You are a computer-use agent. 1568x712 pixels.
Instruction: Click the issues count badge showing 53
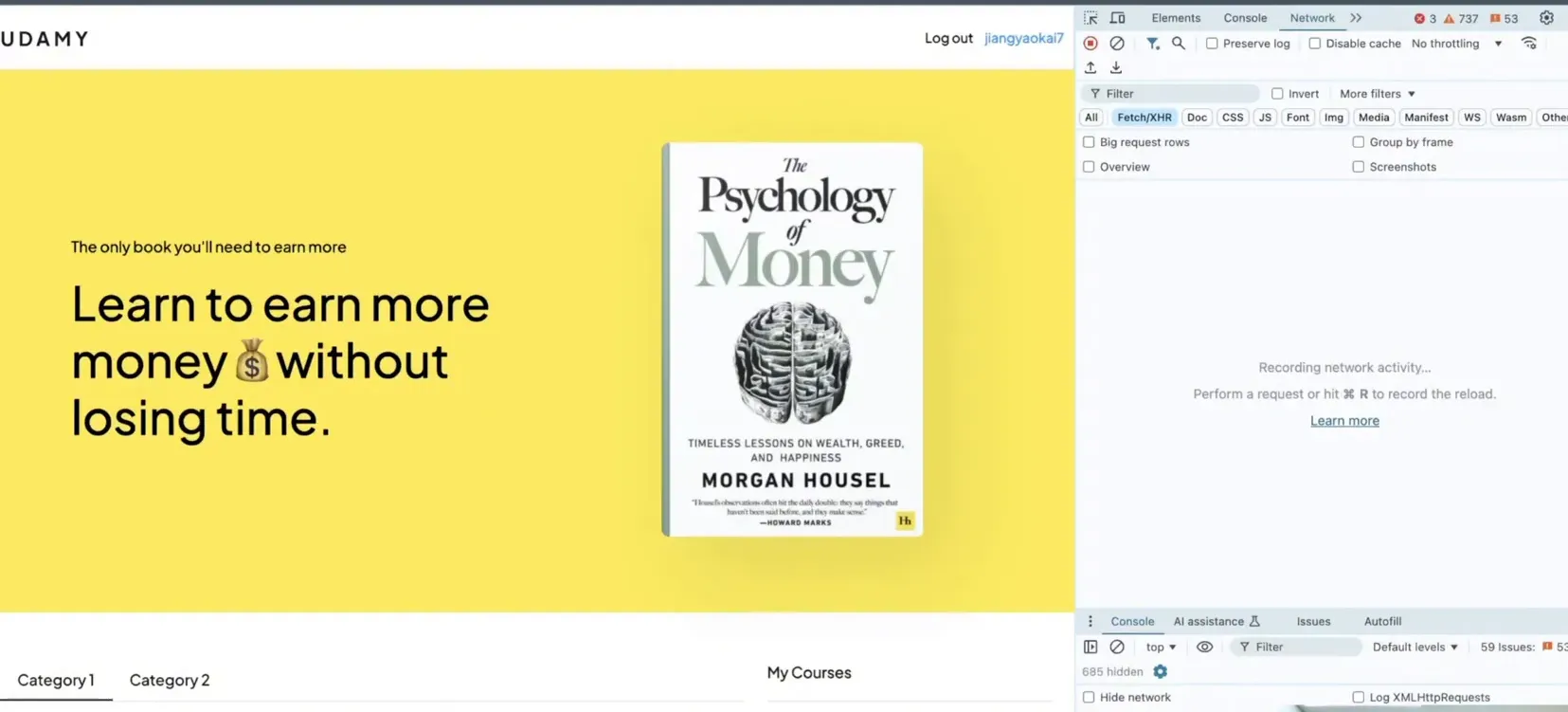(1504, 18)
